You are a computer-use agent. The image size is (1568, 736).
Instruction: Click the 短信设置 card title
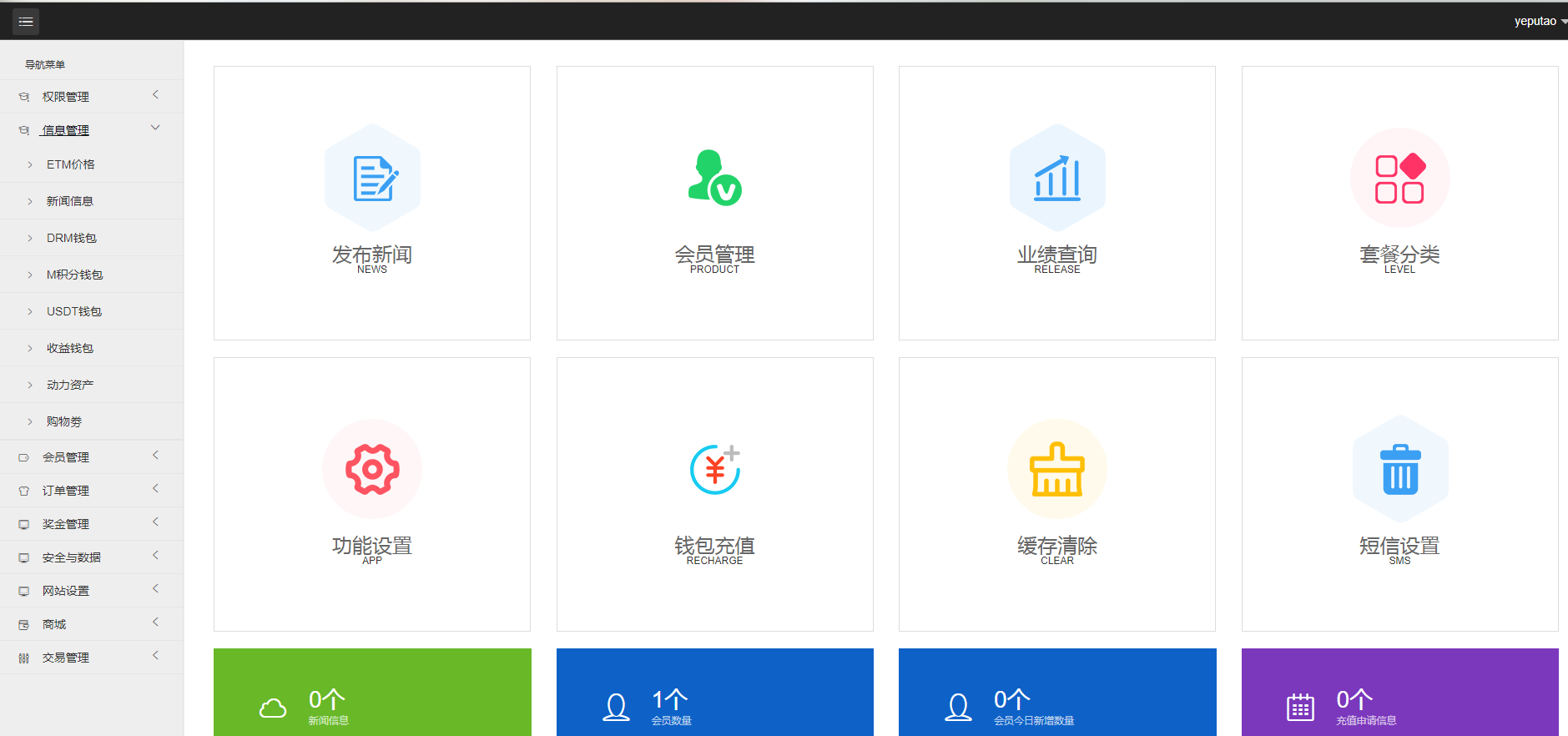tap(1399, 546)
